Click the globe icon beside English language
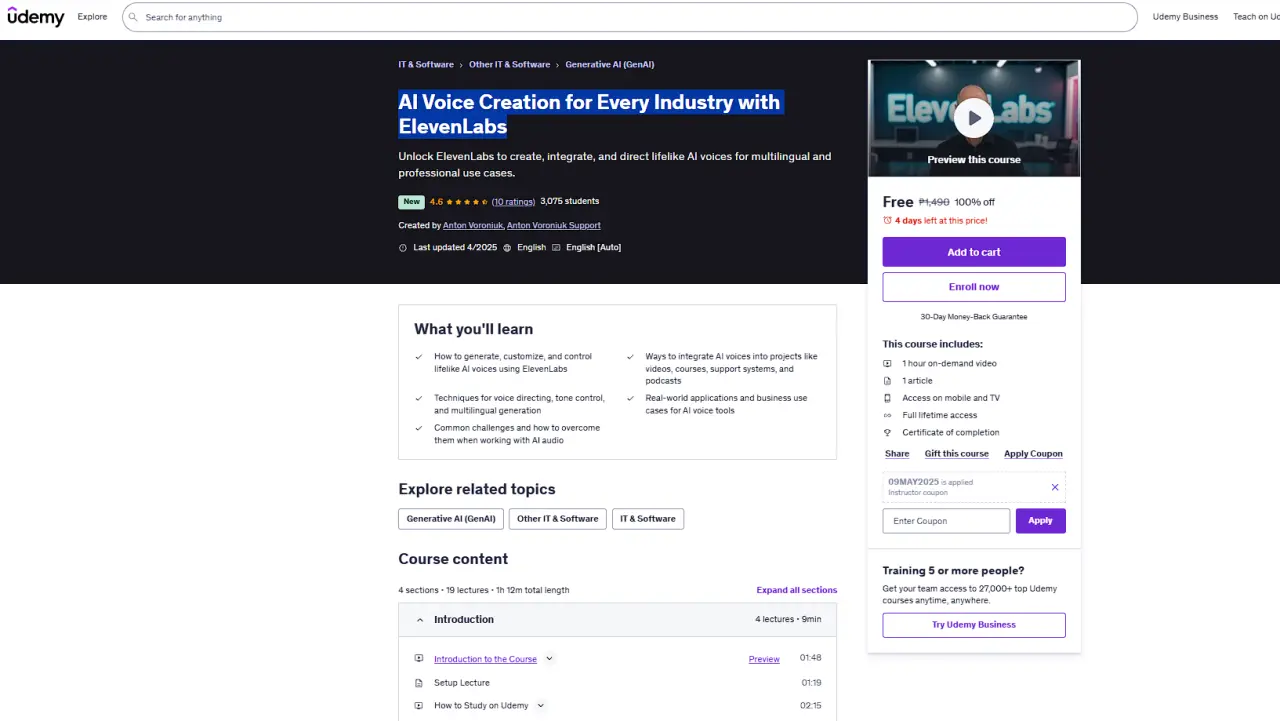 (x=507, y=248)
